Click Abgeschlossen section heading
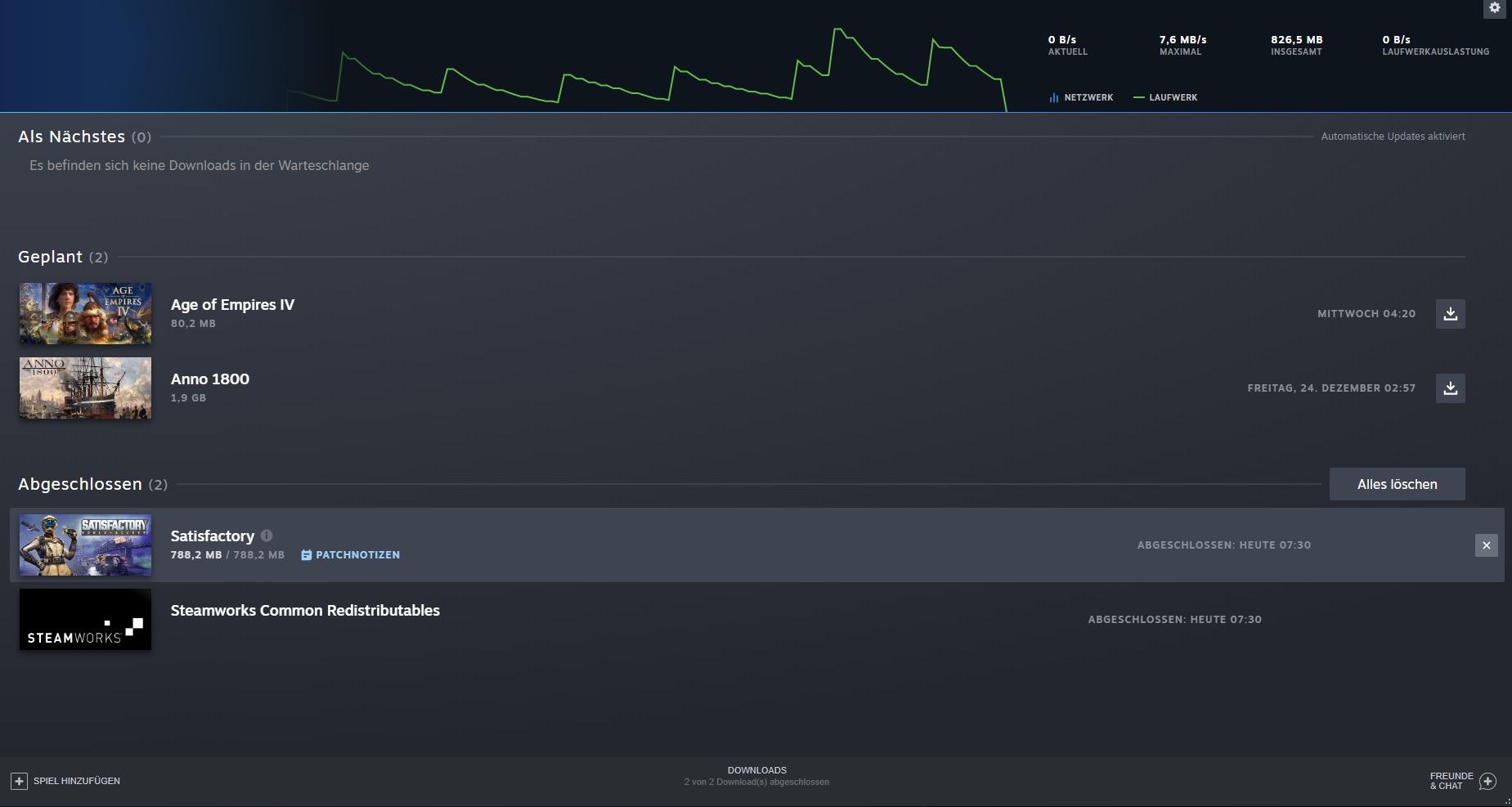This screenshot has height=807, width=1512. pos(92,484)
